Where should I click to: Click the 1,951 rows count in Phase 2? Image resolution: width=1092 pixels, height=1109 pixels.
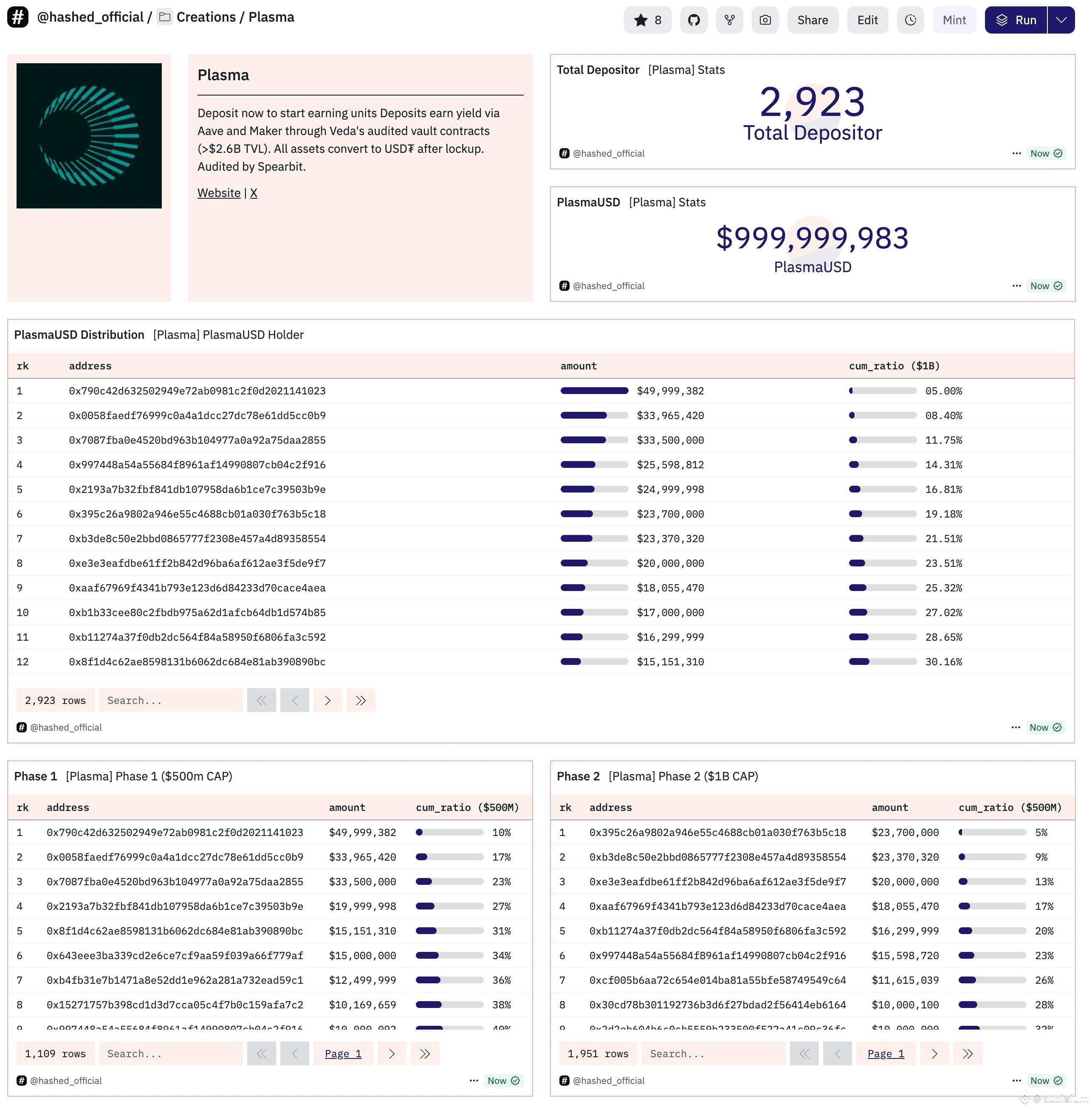(x=598, y=1053)
